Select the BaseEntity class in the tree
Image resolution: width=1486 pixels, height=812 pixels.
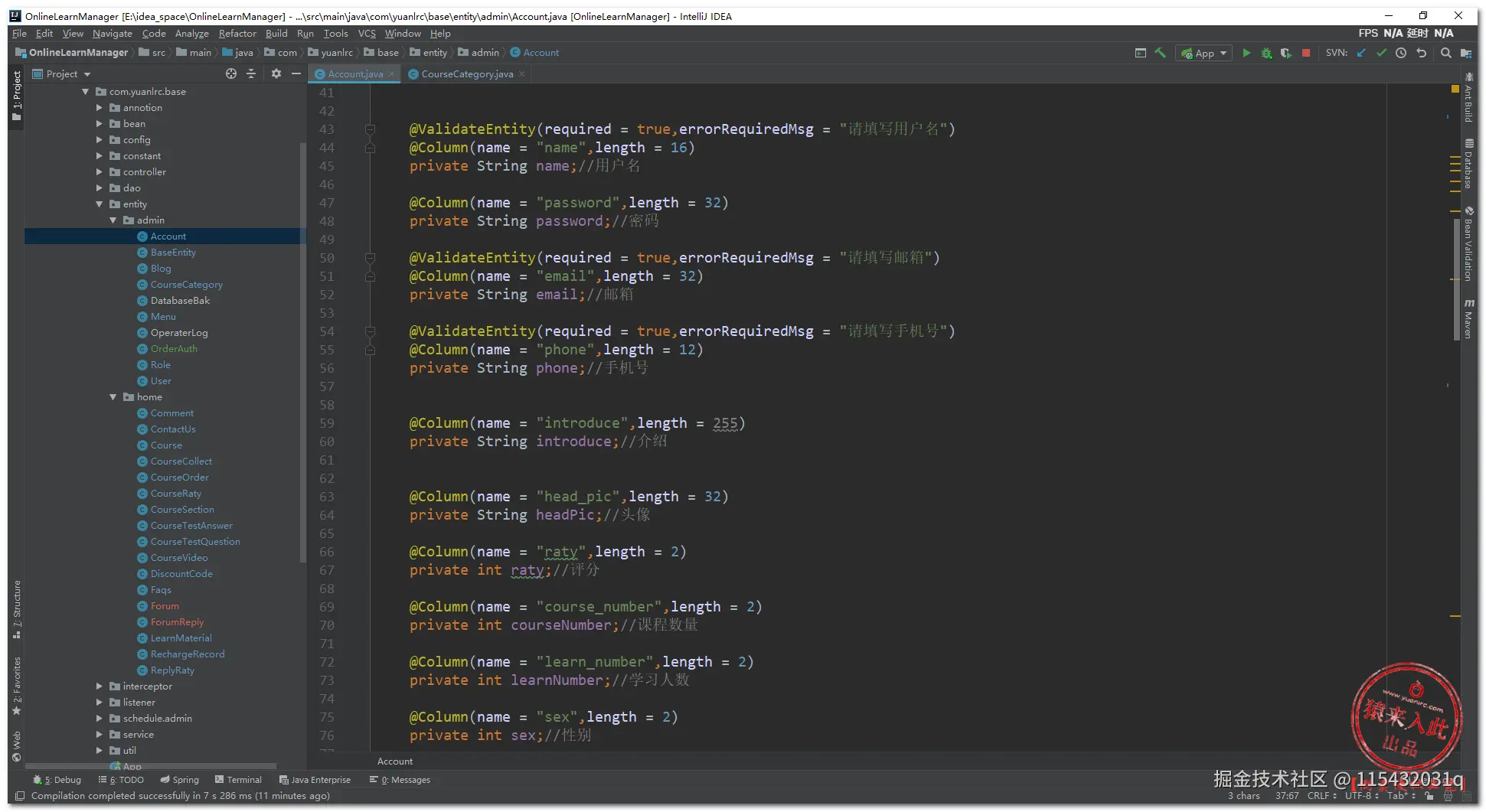173,253
